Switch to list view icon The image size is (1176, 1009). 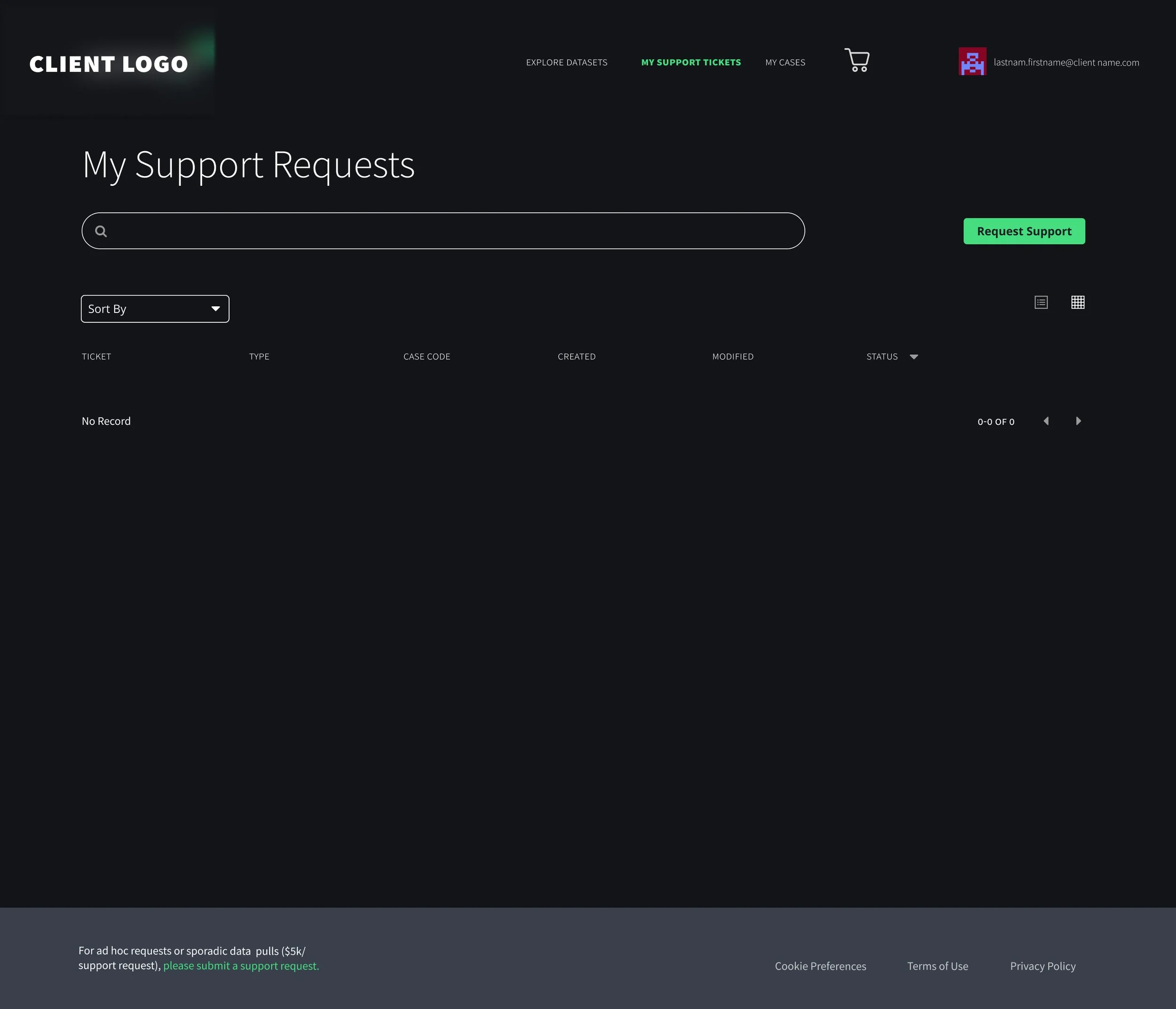pyautogui.click(x=1041, y=302)
